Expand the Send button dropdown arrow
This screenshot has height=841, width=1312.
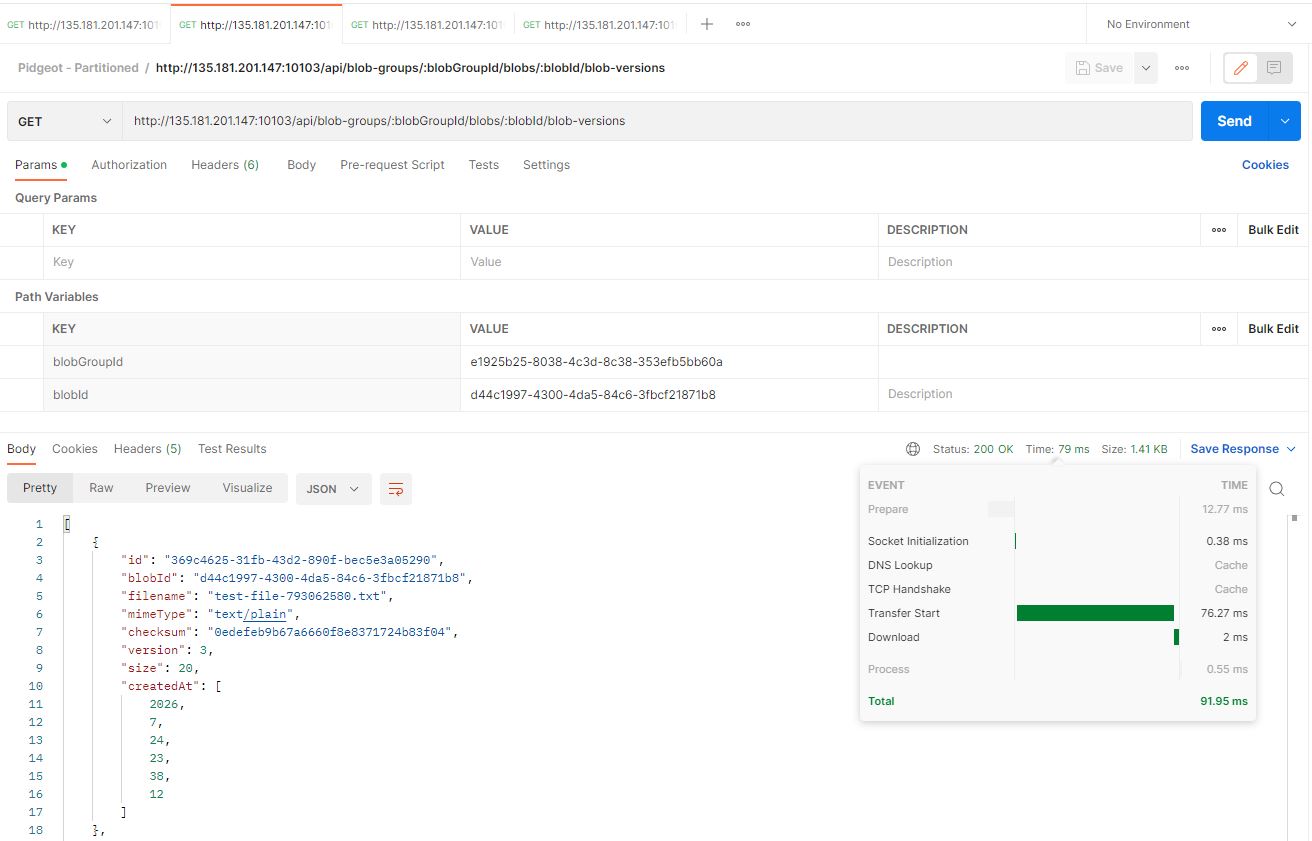pos(1285,121)
